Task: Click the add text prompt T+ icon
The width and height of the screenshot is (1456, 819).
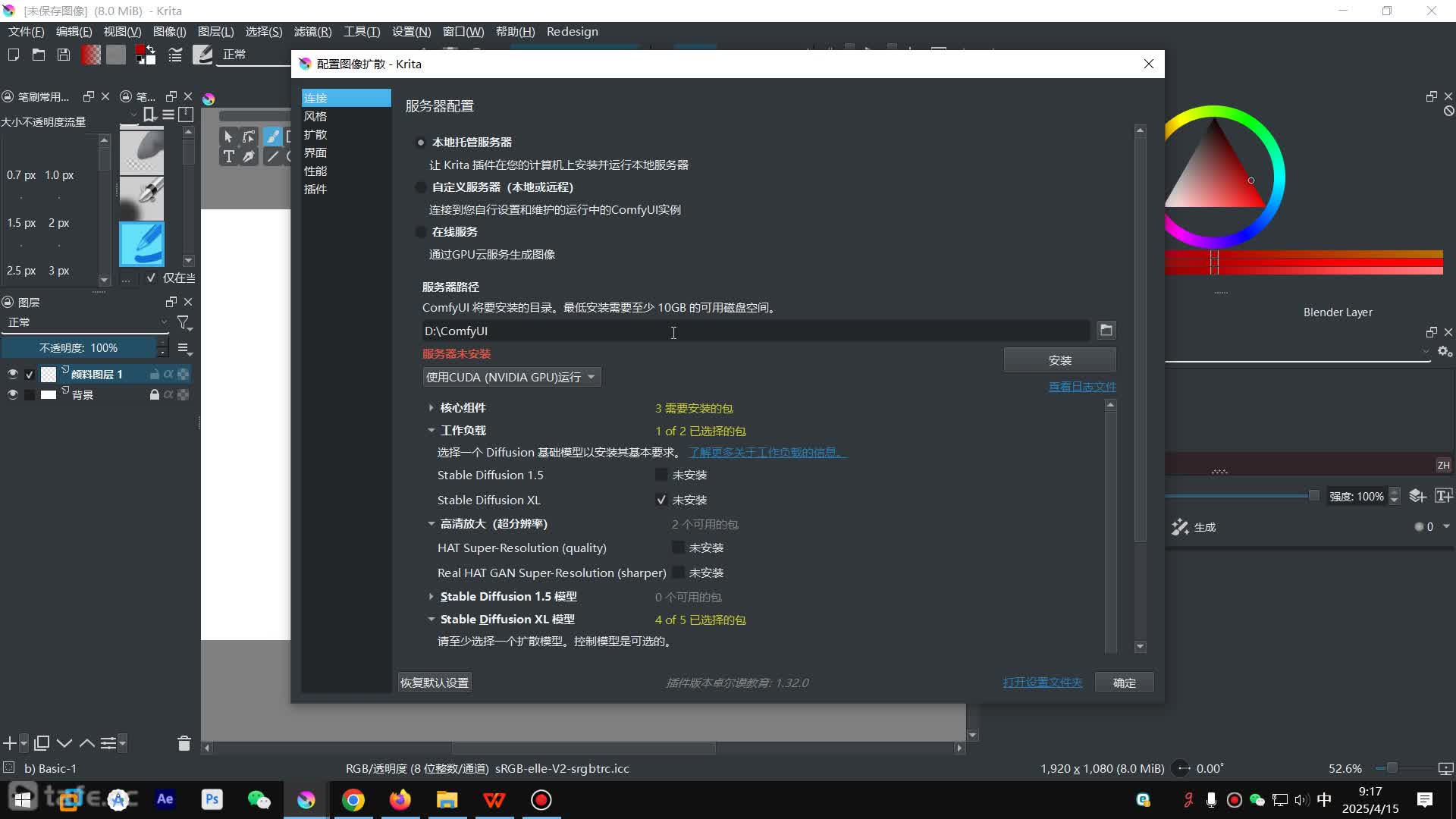Action: (x=1444, y=496)
